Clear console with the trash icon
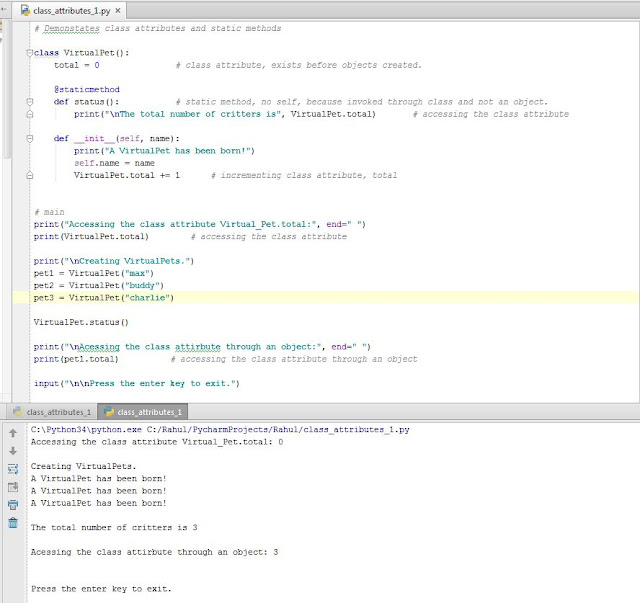Viewport: 640px width, 603px height. [x=13, y=523]
